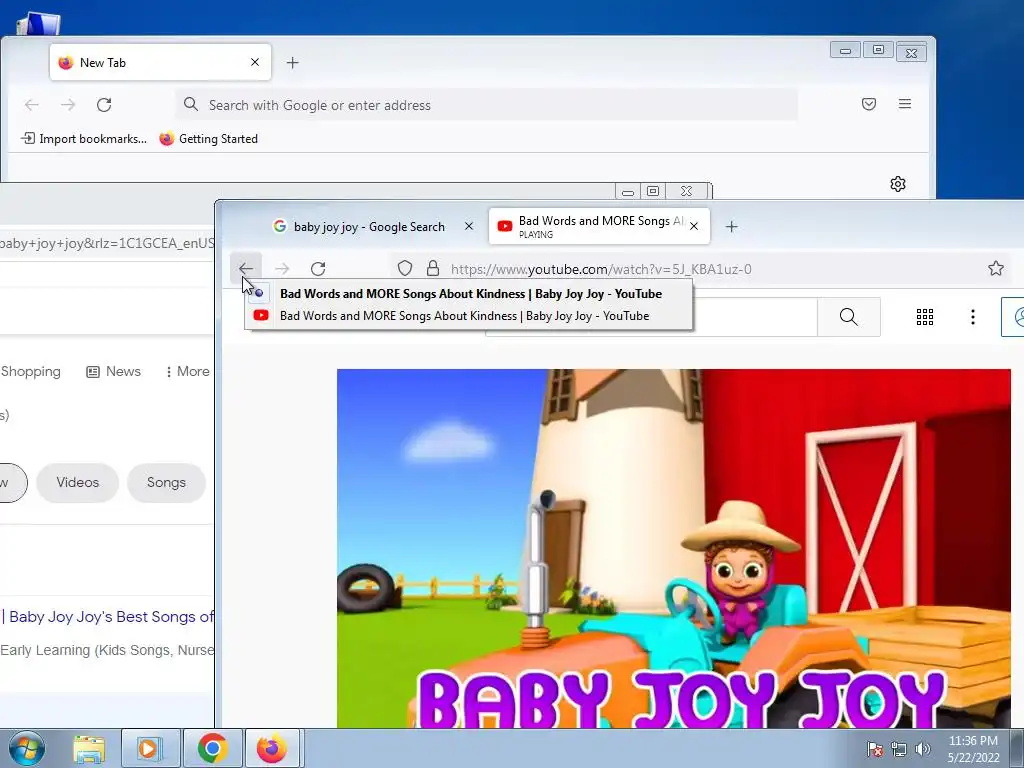Add a new tab in the back Firefox window
The height and width of the screenshot is (768, 1024).
[293, 63]
